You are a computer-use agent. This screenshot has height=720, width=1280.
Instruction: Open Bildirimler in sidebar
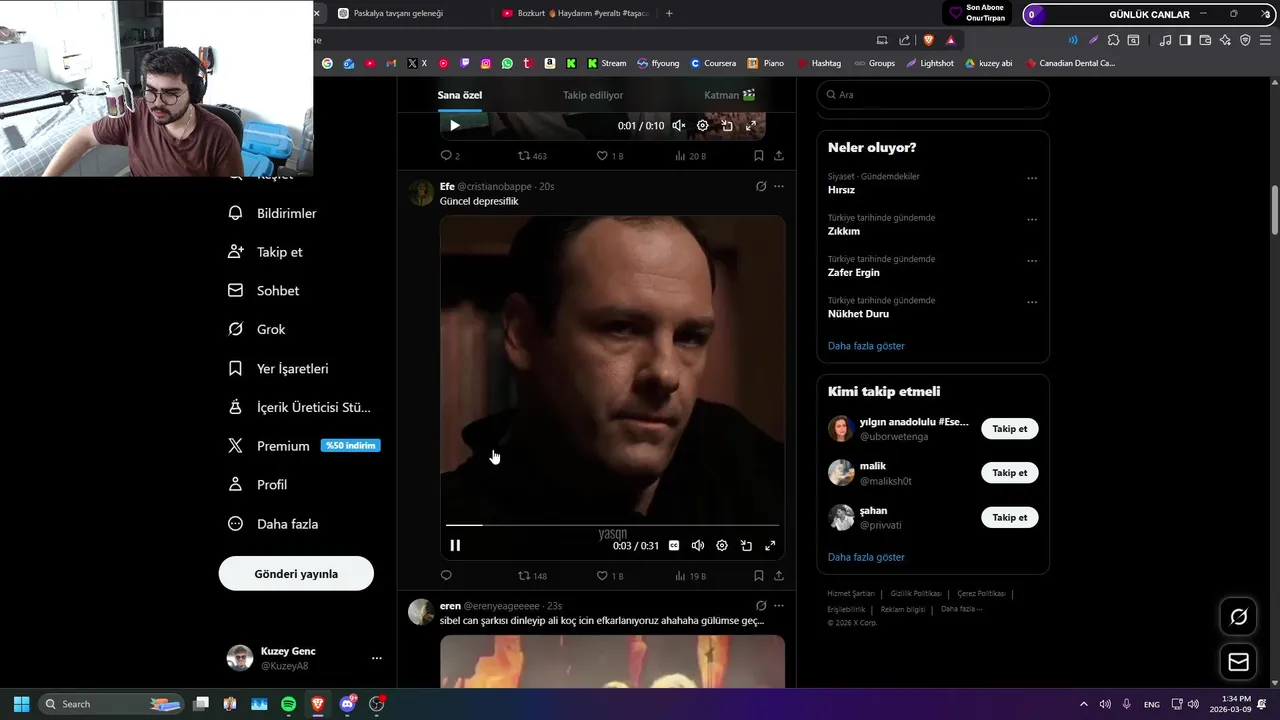(273, 213)
